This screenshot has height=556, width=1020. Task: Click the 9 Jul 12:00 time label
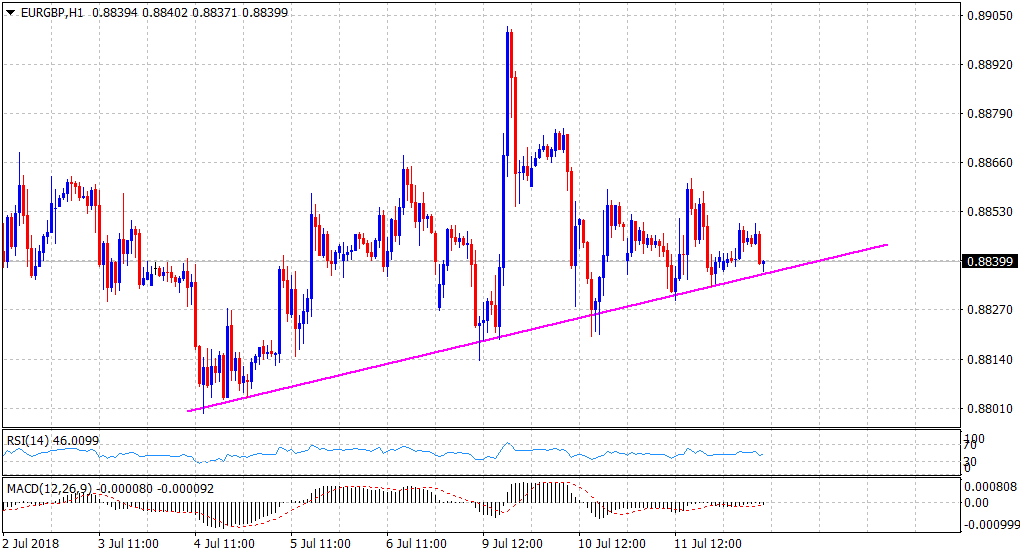pyautogui.click(x=513, y=543)
